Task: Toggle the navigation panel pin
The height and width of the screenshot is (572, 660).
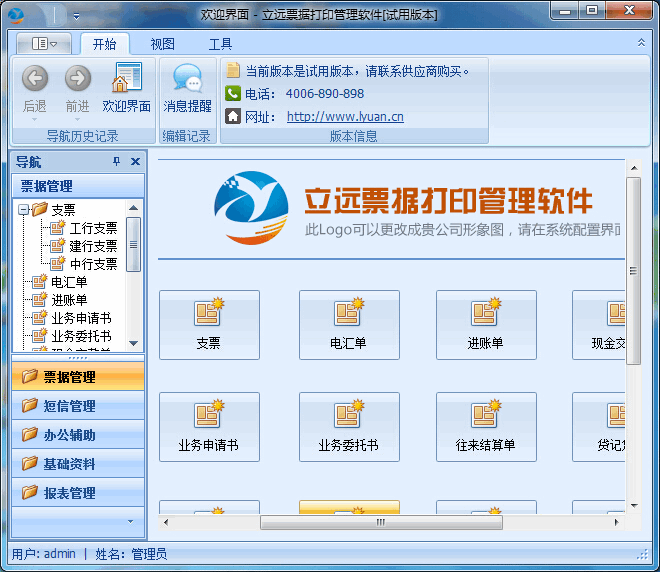Action: [x=116, y=162]
